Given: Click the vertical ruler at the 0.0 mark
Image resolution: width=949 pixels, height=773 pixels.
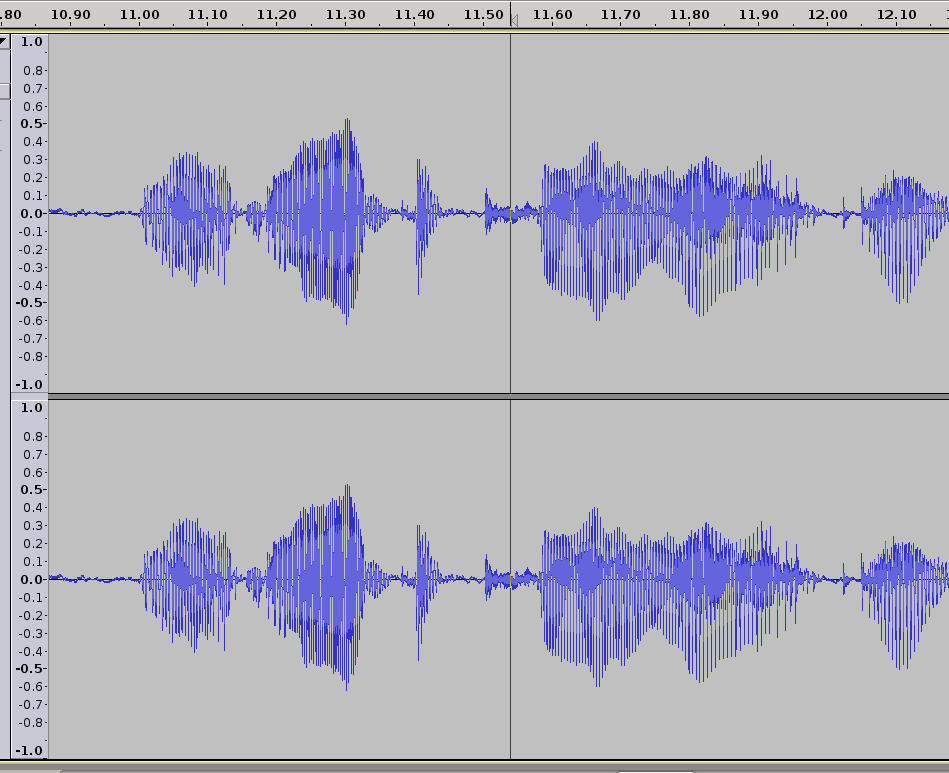Looking at the screenshot, I should [x=32, y=212].
